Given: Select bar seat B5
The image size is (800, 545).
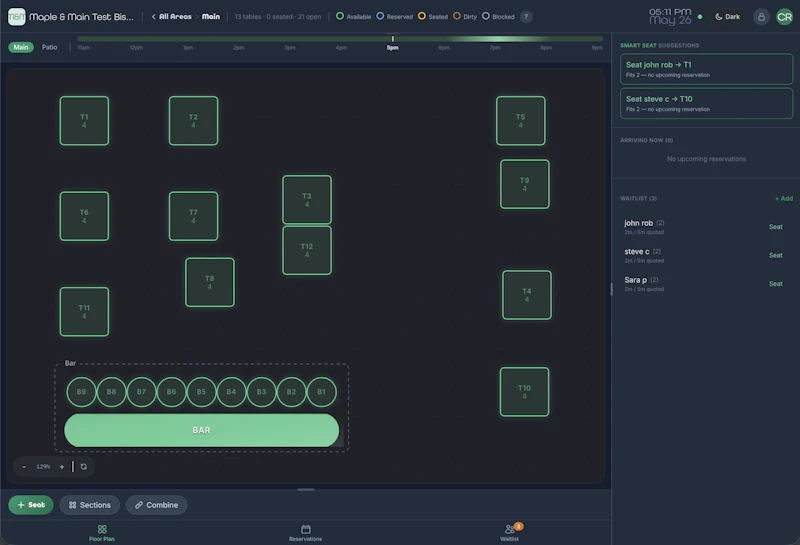Looking at the screenshot, I should (x=202, y=392).
